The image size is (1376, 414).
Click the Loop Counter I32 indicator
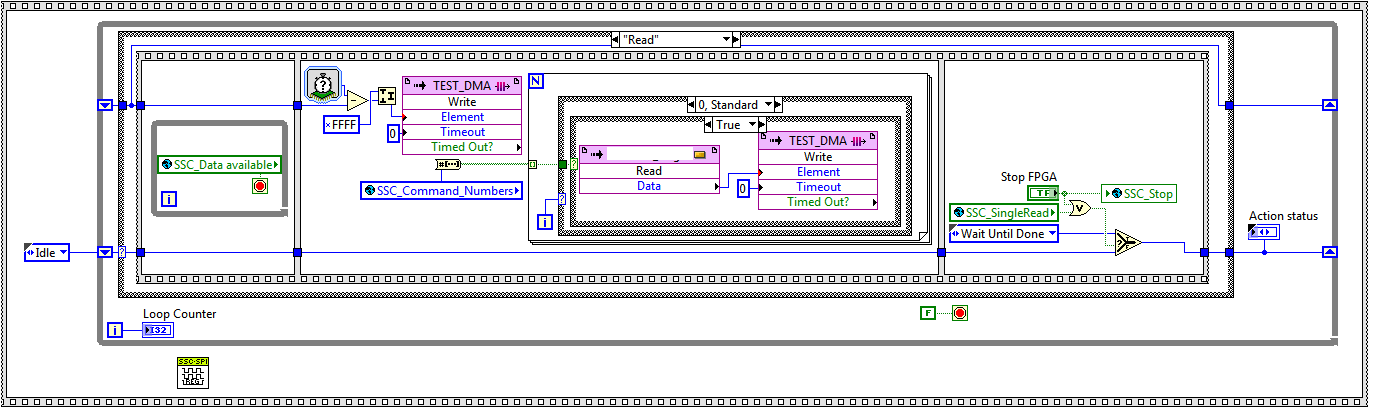click(158, 330)
